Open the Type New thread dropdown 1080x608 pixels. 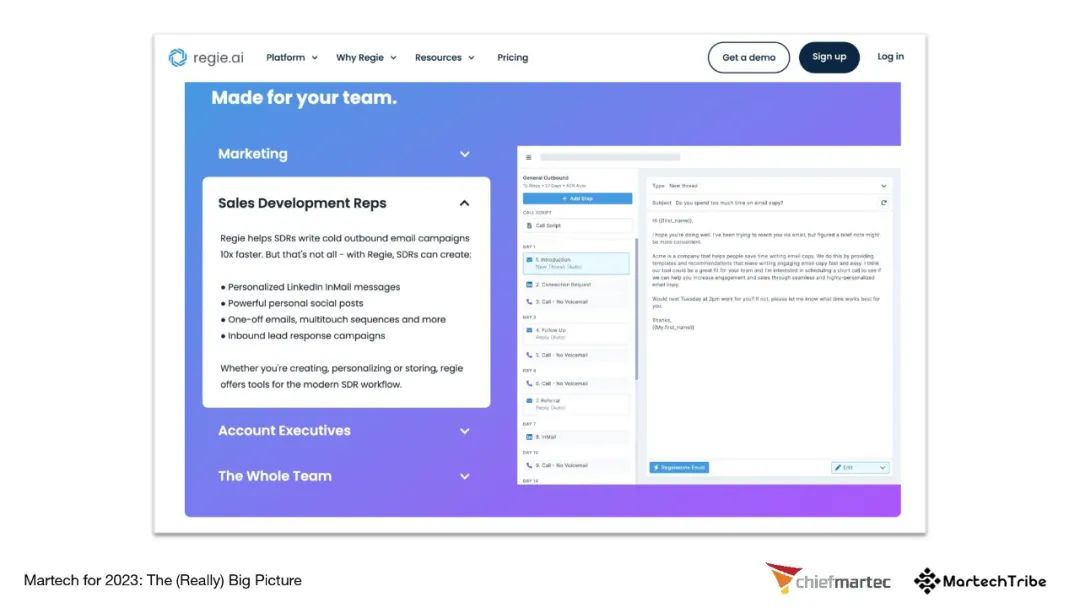click(769, 186)
